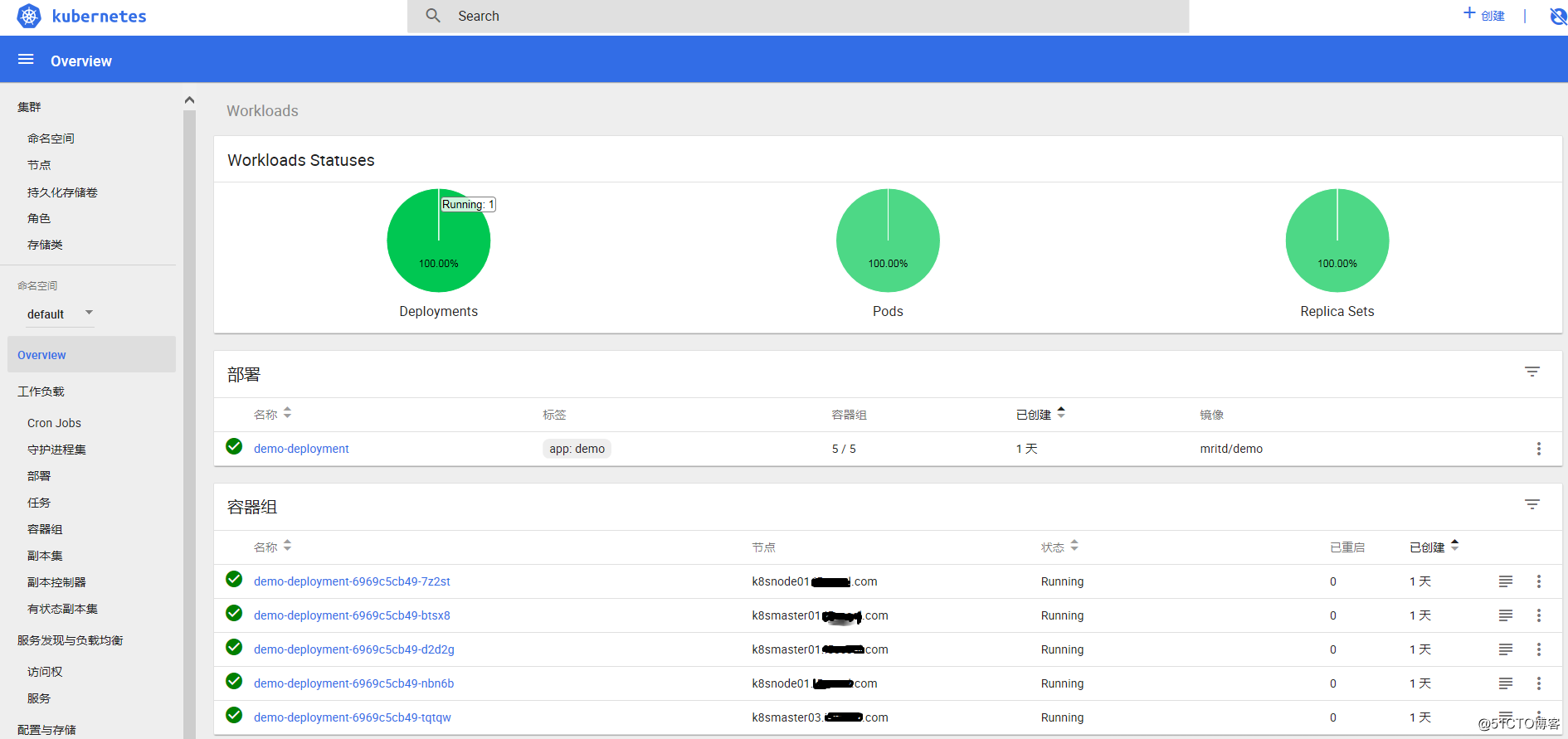Screen dimensions: 1568x739
Task: Open the default namespace dropdown
Action: point(61,314)
